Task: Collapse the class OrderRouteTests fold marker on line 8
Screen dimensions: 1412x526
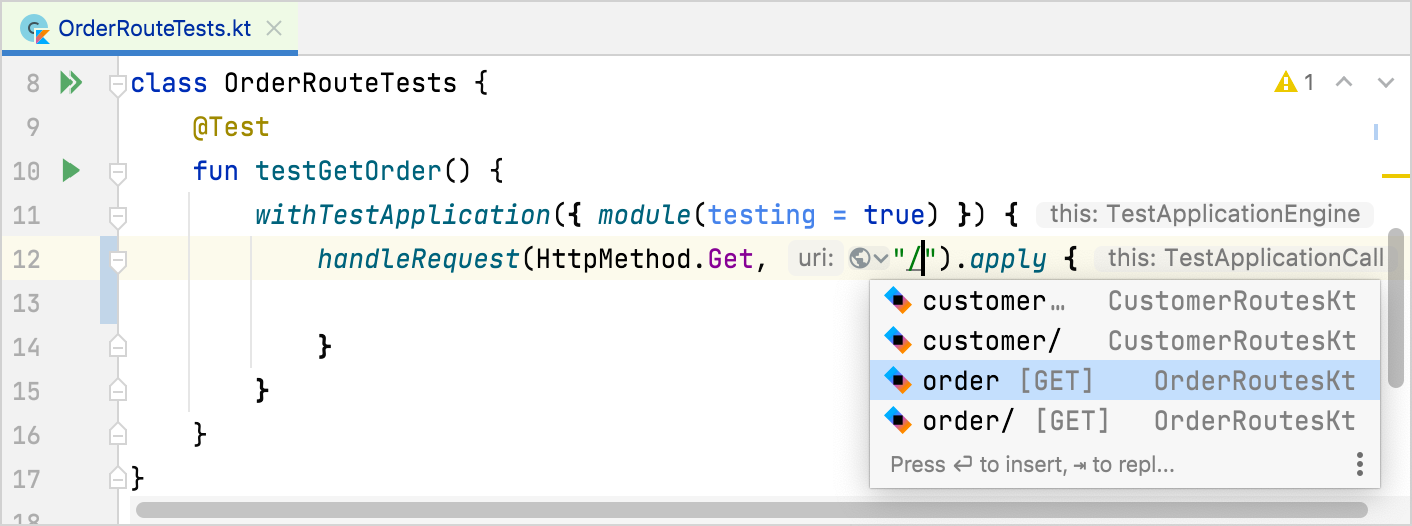Action: pyautogui.click(x=118, y=83)
